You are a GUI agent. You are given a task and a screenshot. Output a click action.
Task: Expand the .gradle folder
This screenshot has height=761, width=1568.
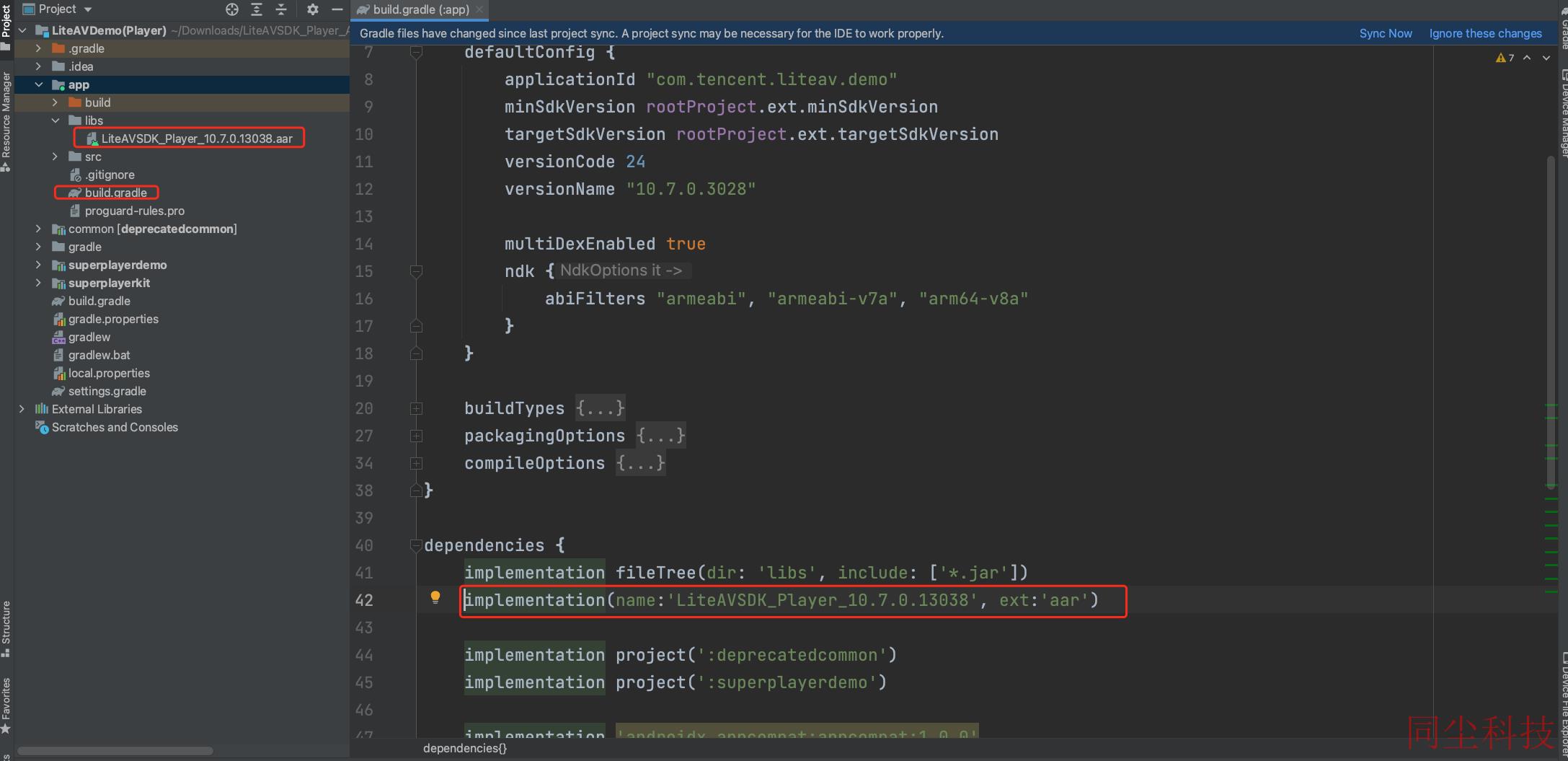[x=38, y=48]
